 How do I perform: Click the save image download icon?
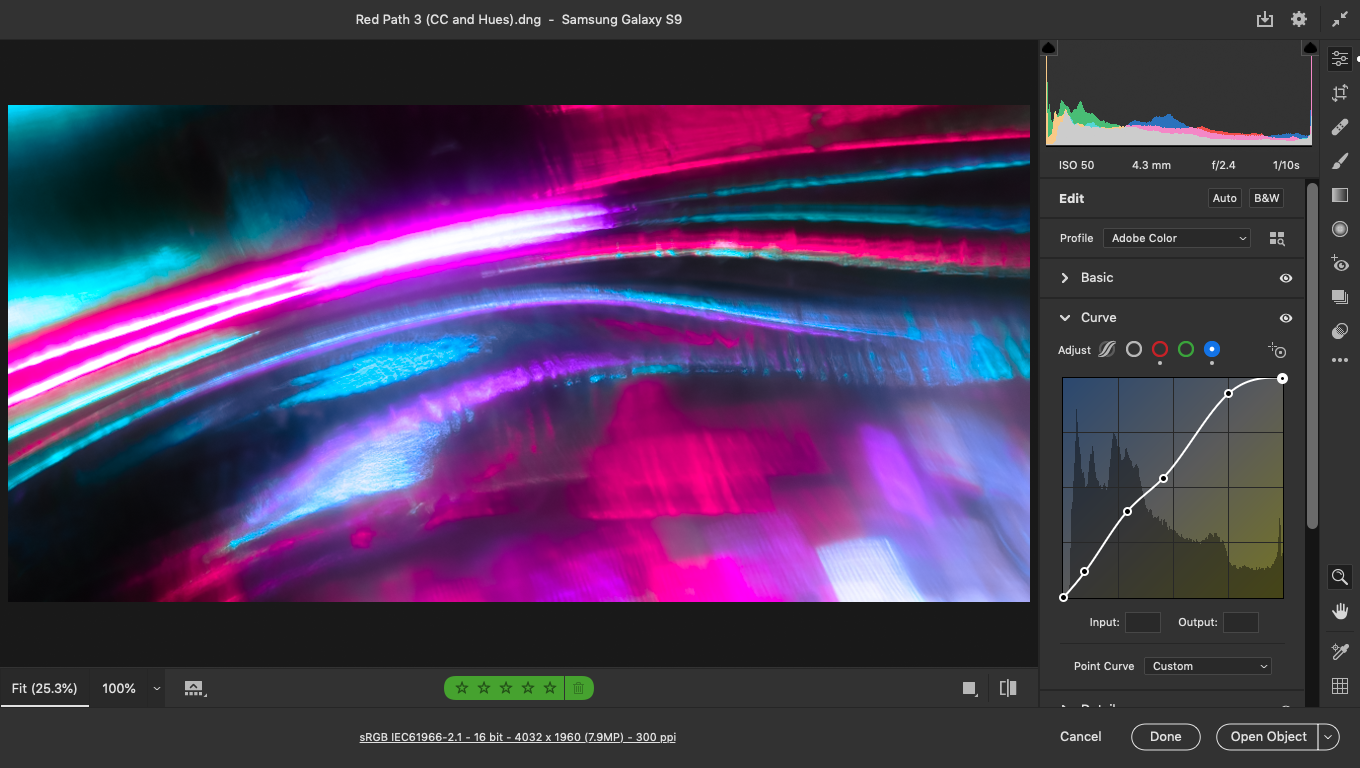coord(1265,19)
